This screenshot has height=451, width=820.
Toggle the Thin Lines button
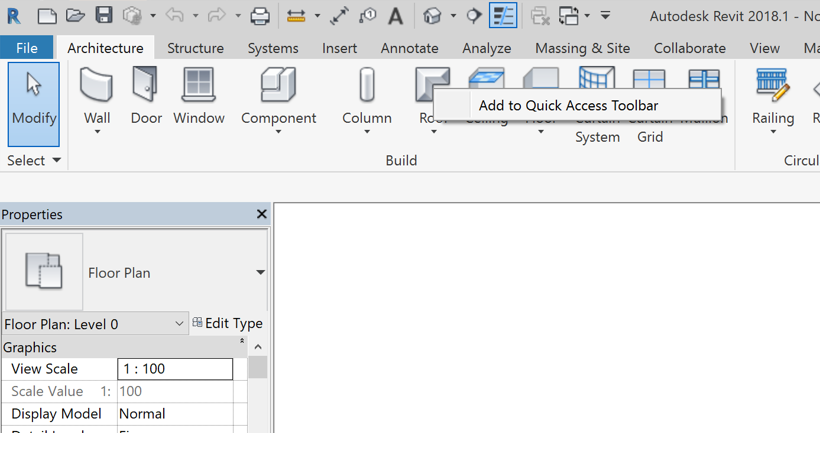coord(503,16)
